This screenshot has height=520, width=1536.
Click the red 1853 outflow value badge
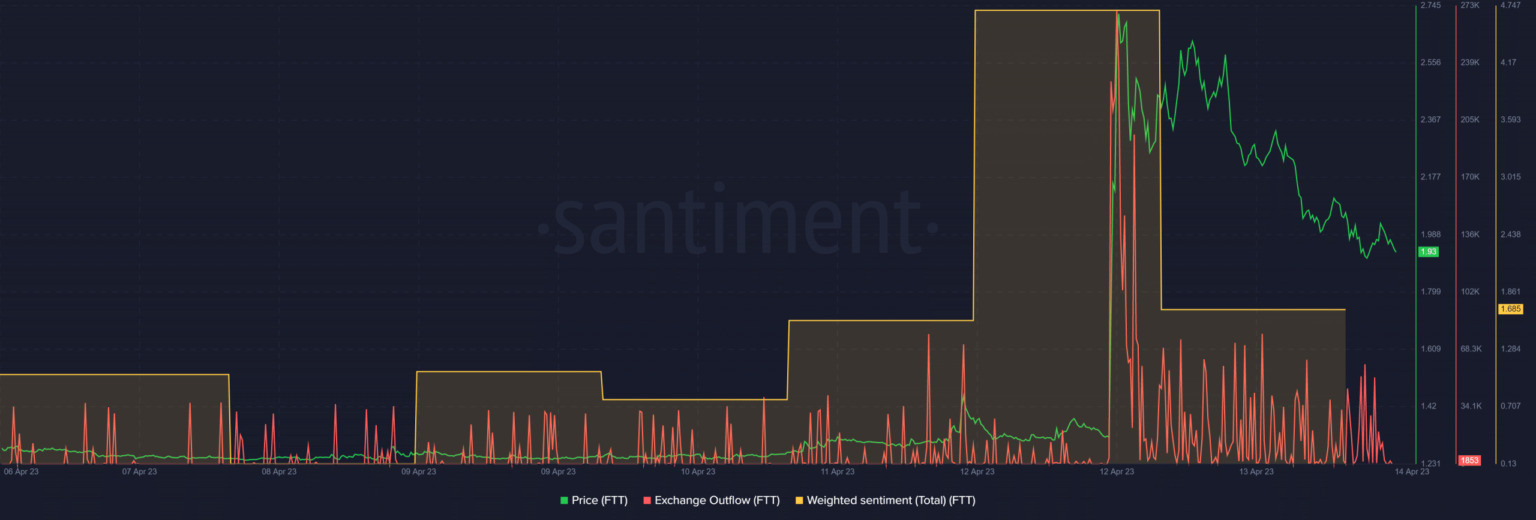[x=1469, y=460]
